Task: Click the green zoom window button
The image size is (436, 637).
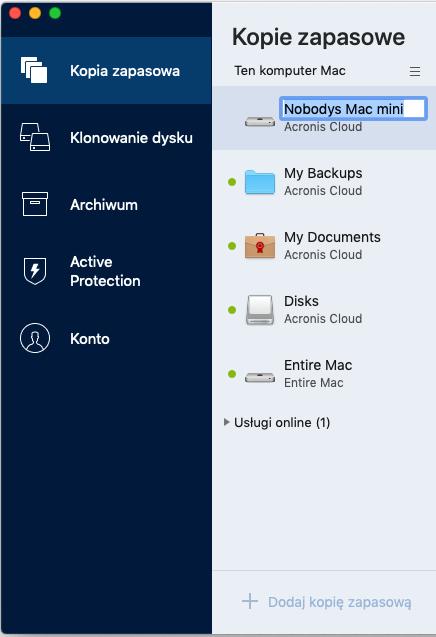Action: (x=55, y=13)
